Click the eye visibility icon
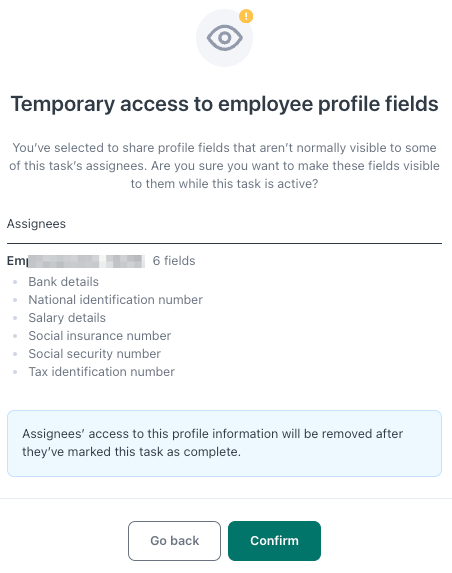The width and height of the screenshot is (452, 573). coord(224,38)
